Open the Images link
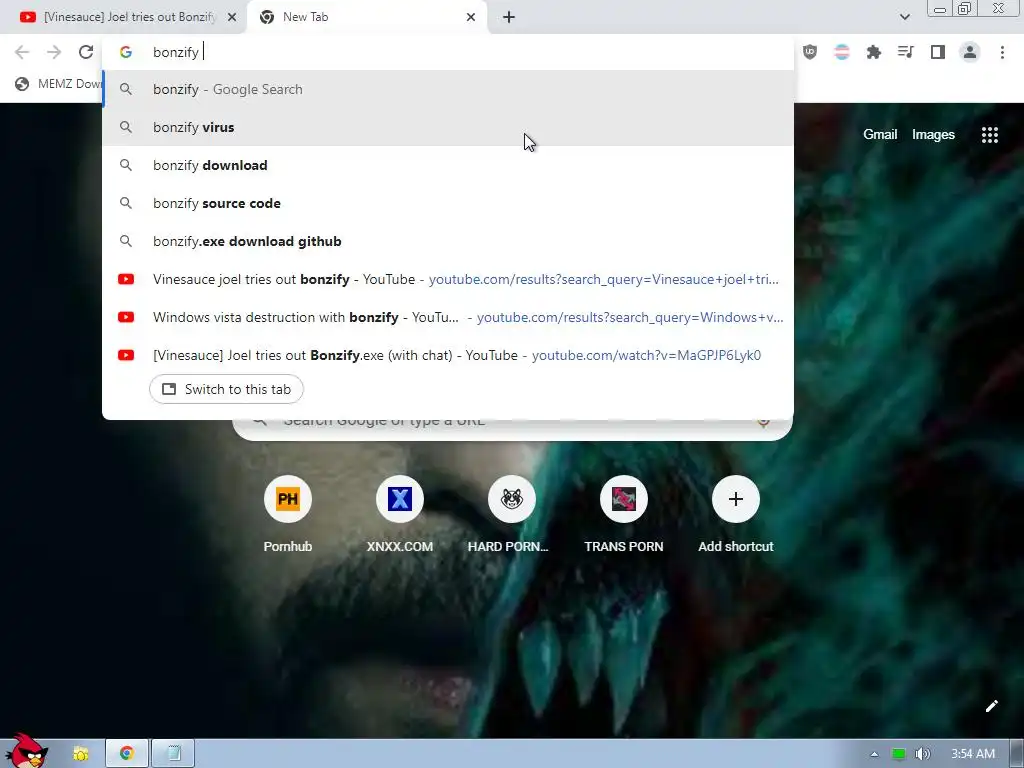Screen dimensions: 1024x768 [933, 135]
